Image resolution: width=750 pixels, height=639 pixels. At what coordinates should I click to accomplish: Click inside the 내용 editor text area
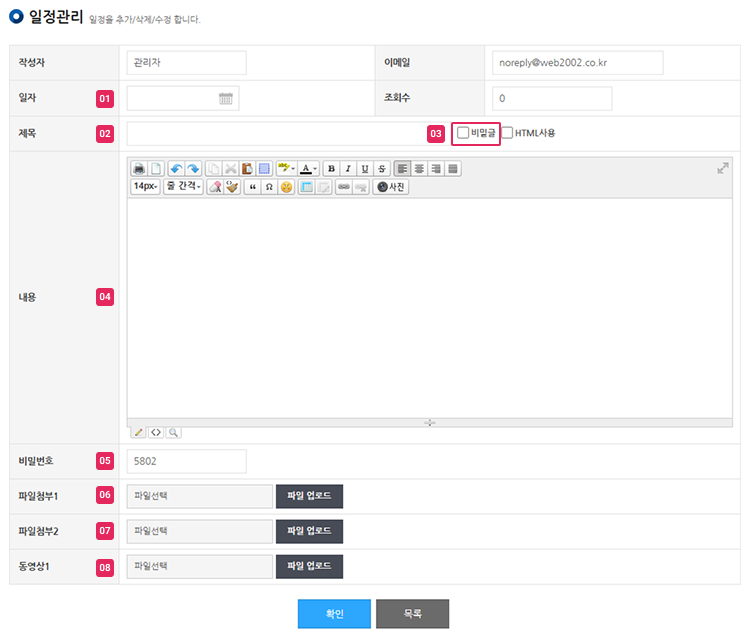(430, 308)
